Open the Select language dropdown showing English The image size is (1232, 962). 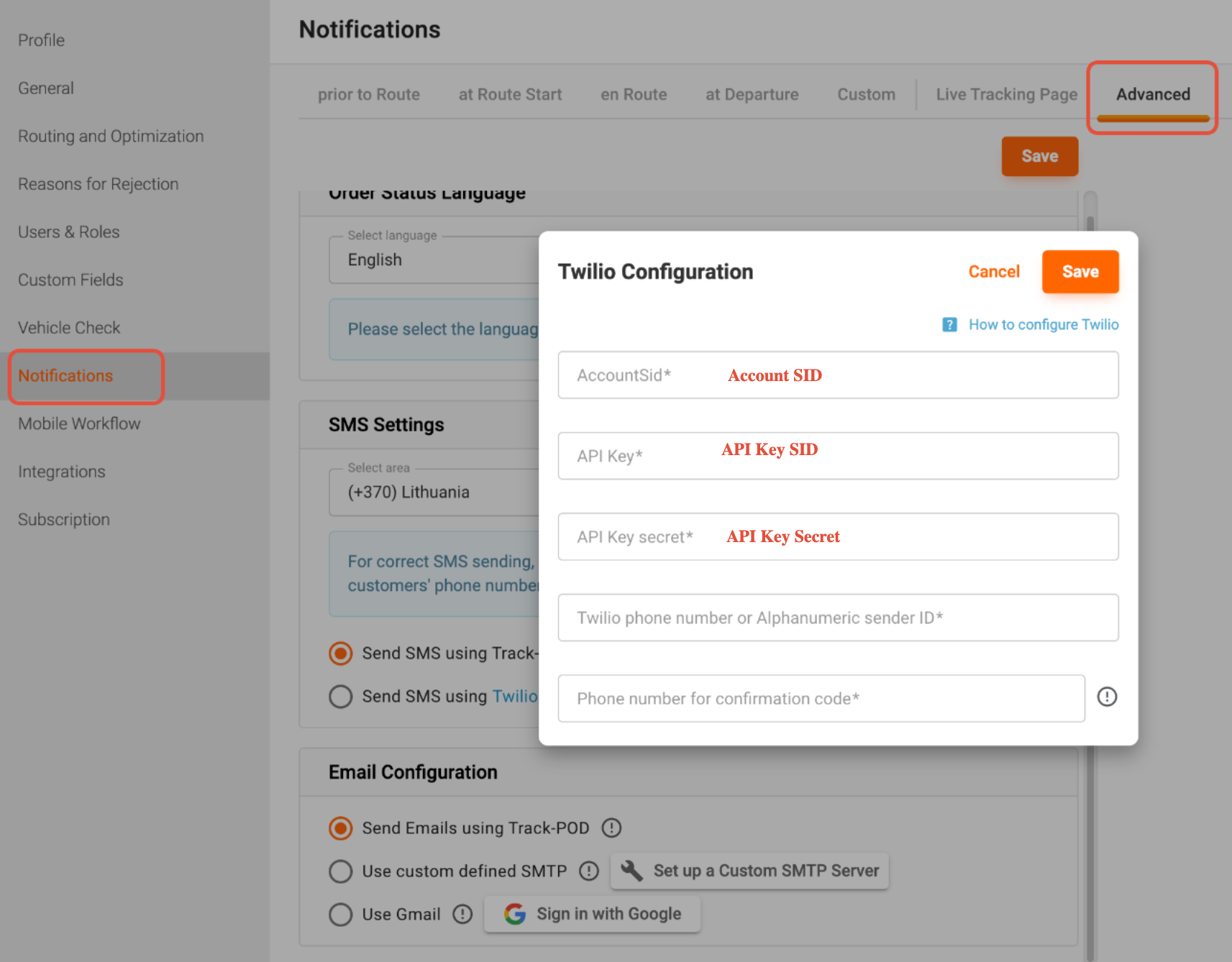click(x=434, y=260)
